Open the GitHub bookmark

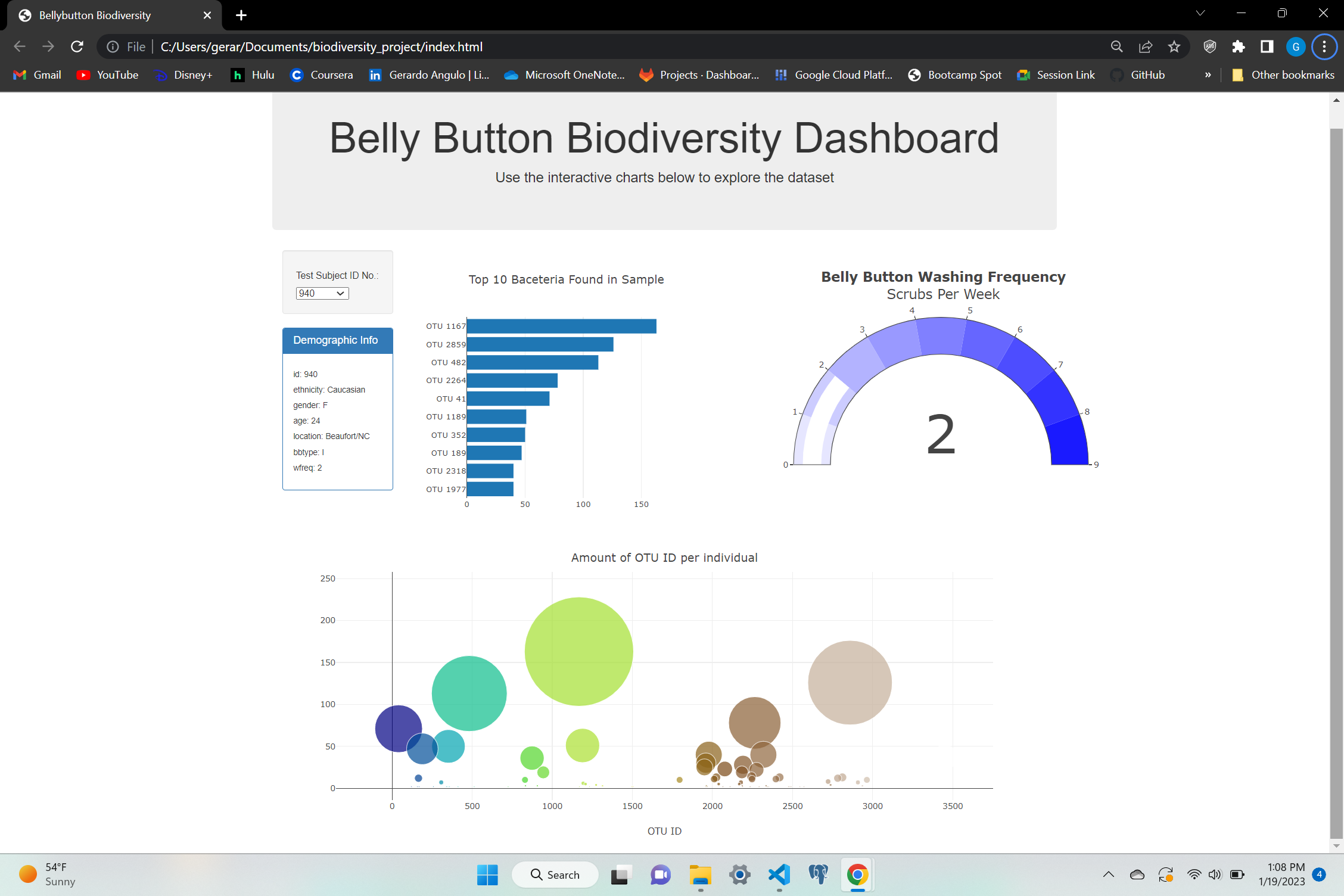(x=1138, y=75)
